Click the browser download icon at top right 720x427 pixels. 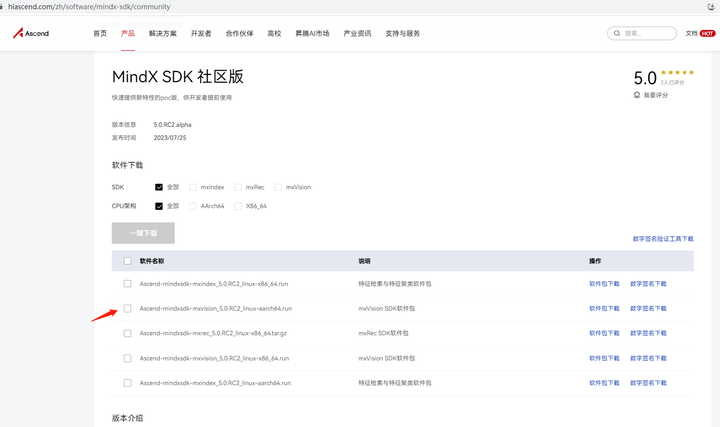tap(711, 6)
